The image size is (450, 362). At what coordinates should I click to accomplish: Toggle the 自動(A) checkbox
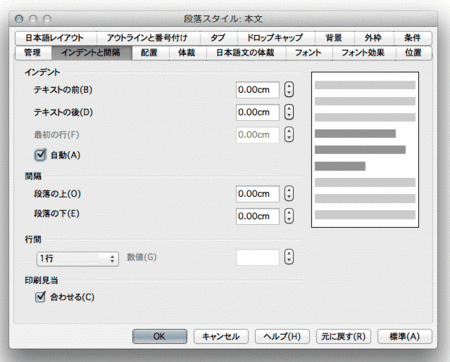pos(40,155)
